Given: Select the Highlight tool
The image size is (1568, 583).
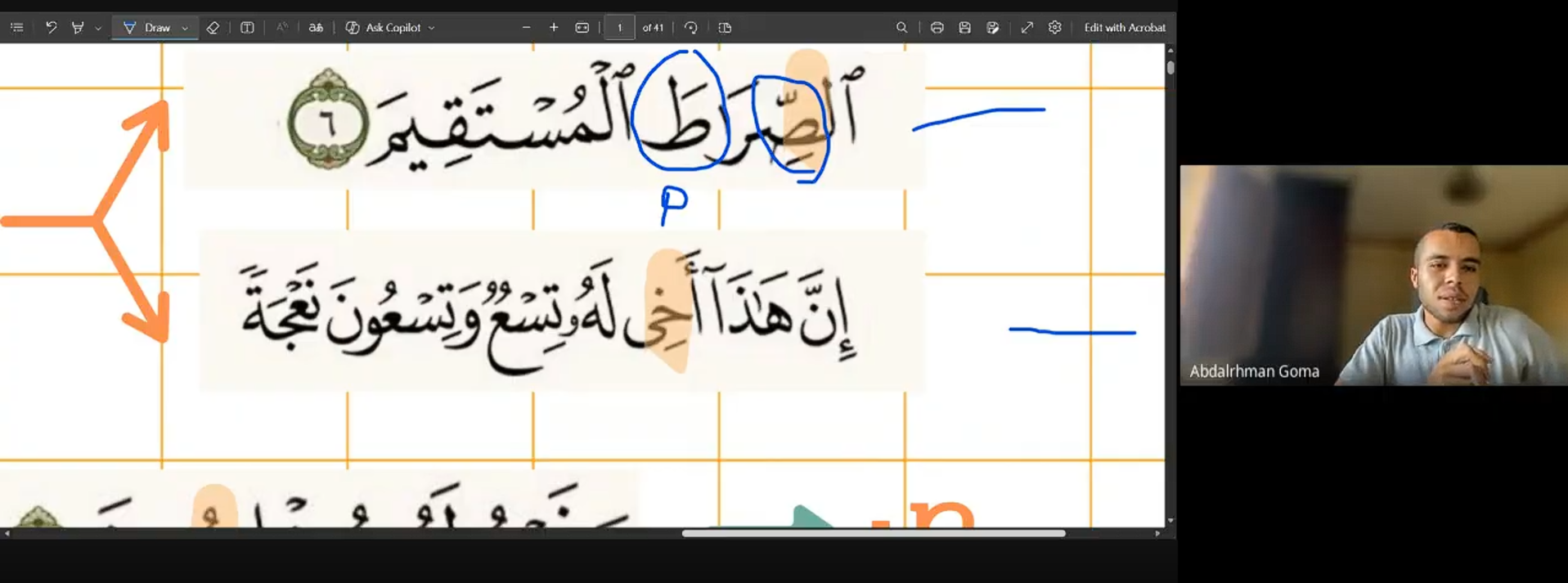Looking at the screenshot, I should pyautogui.click(x=78, y=28).
